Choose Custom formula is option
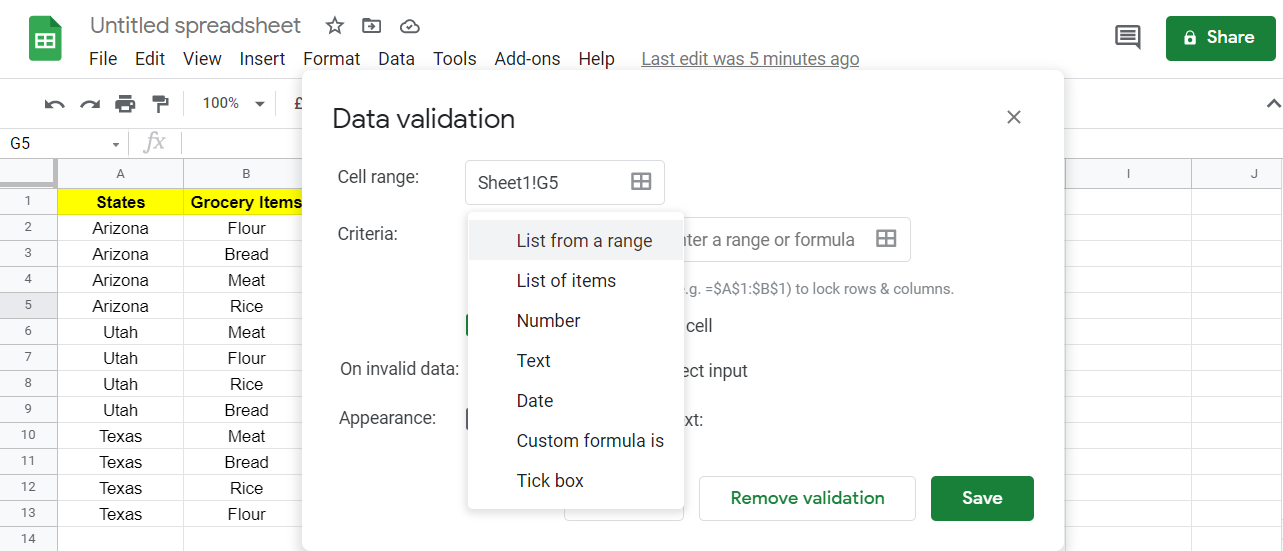 point(576,440)
